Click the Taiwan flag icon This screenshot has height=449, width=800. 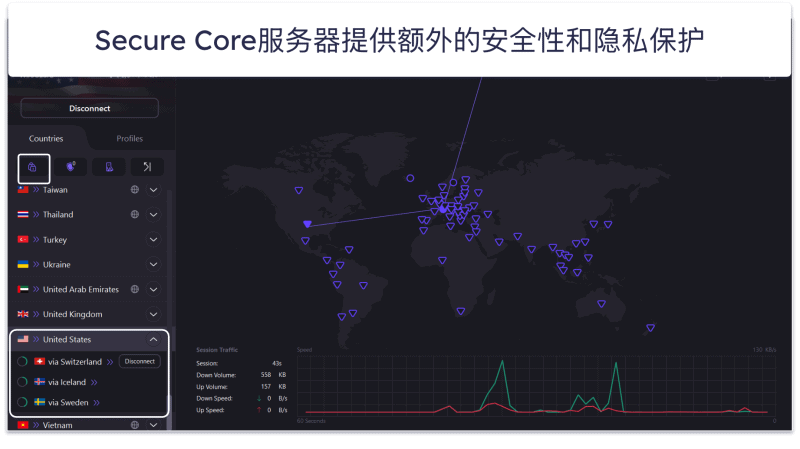tap(23, 189)
